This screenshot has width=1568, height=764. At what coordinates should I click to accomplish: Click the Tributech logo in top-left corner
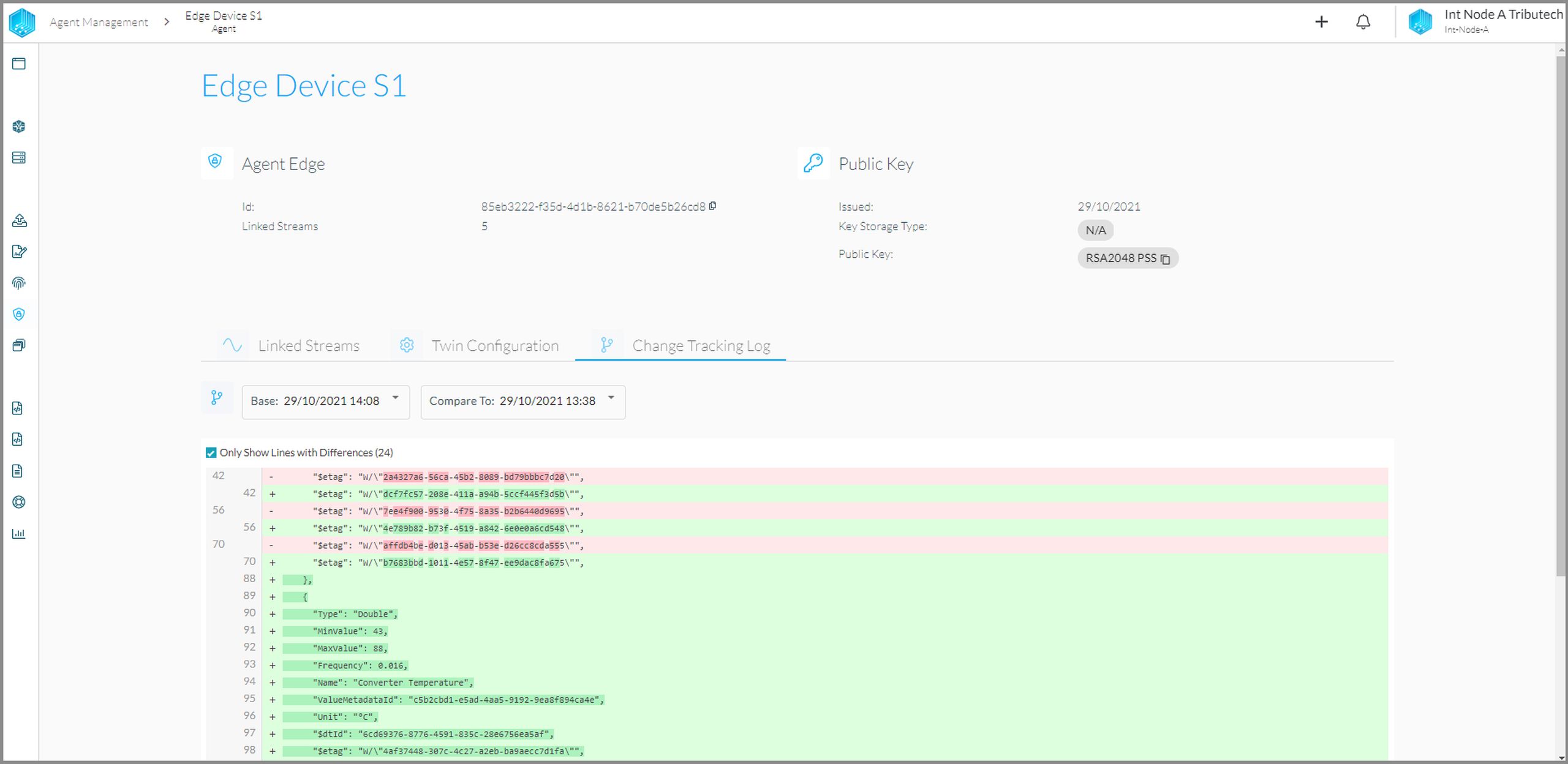pyautogui.click(x=22, y=22)
